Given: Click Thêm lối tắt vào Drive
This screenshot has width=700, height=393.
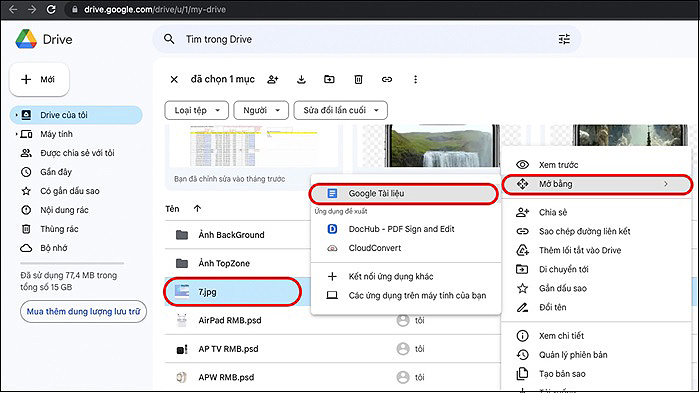Looking at the screenshot, I should tap(597, 250).
